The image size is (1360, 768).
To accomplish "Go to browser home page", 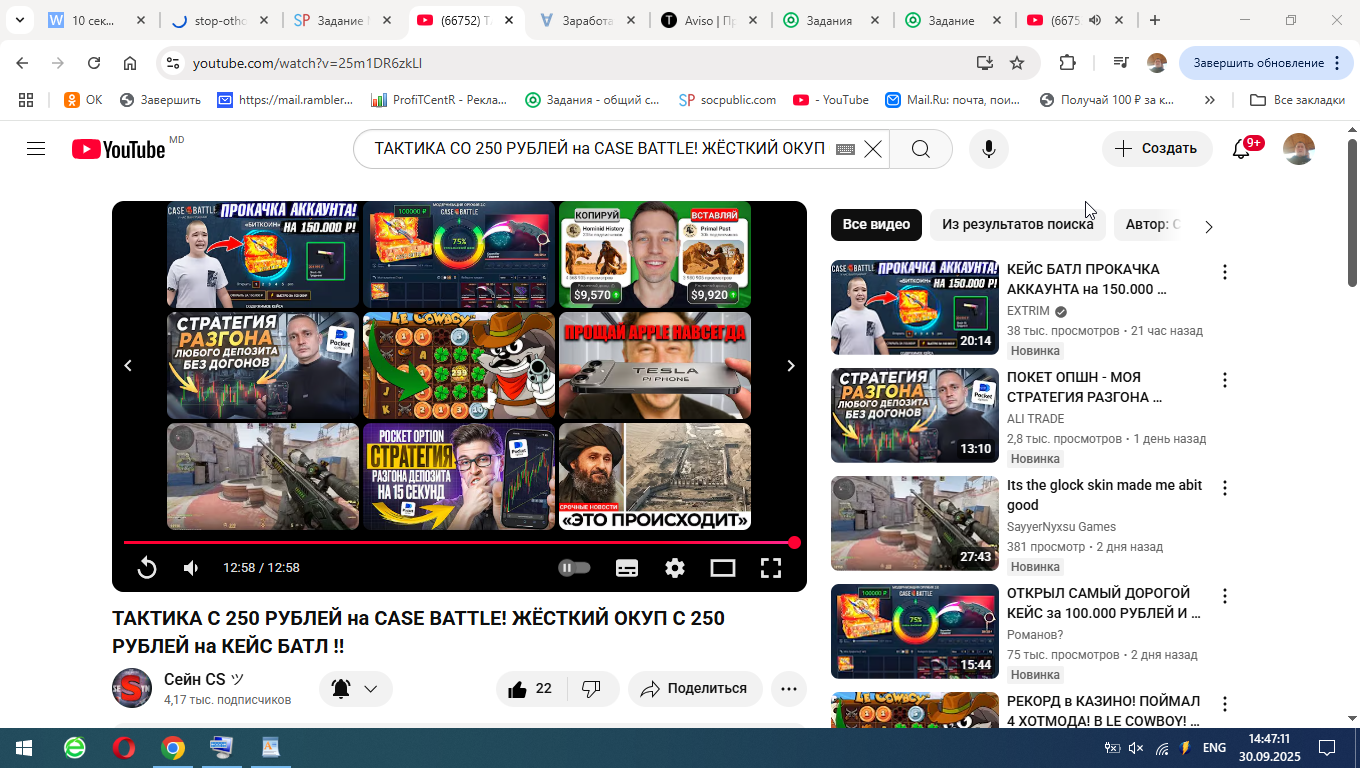I will point(130,63).
